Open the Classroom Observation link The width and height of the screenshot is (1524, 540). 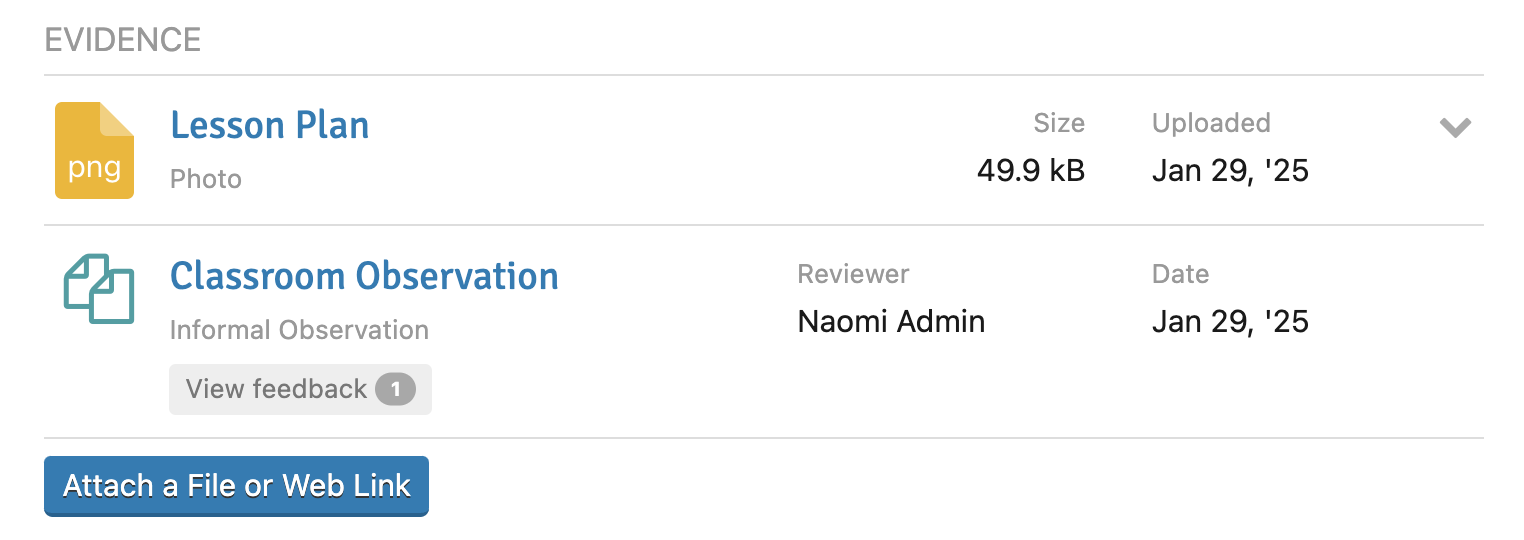click(x=364, y=275)
